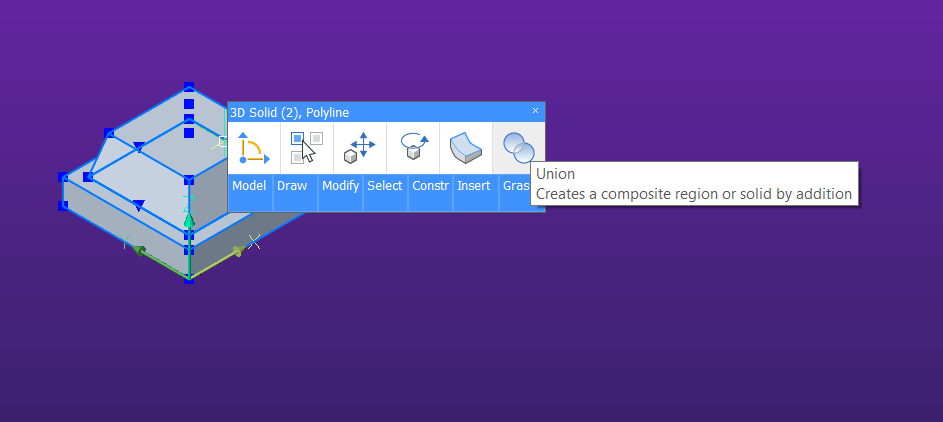Click the orange axes-with-arc icon in quad

coord(254,148)
